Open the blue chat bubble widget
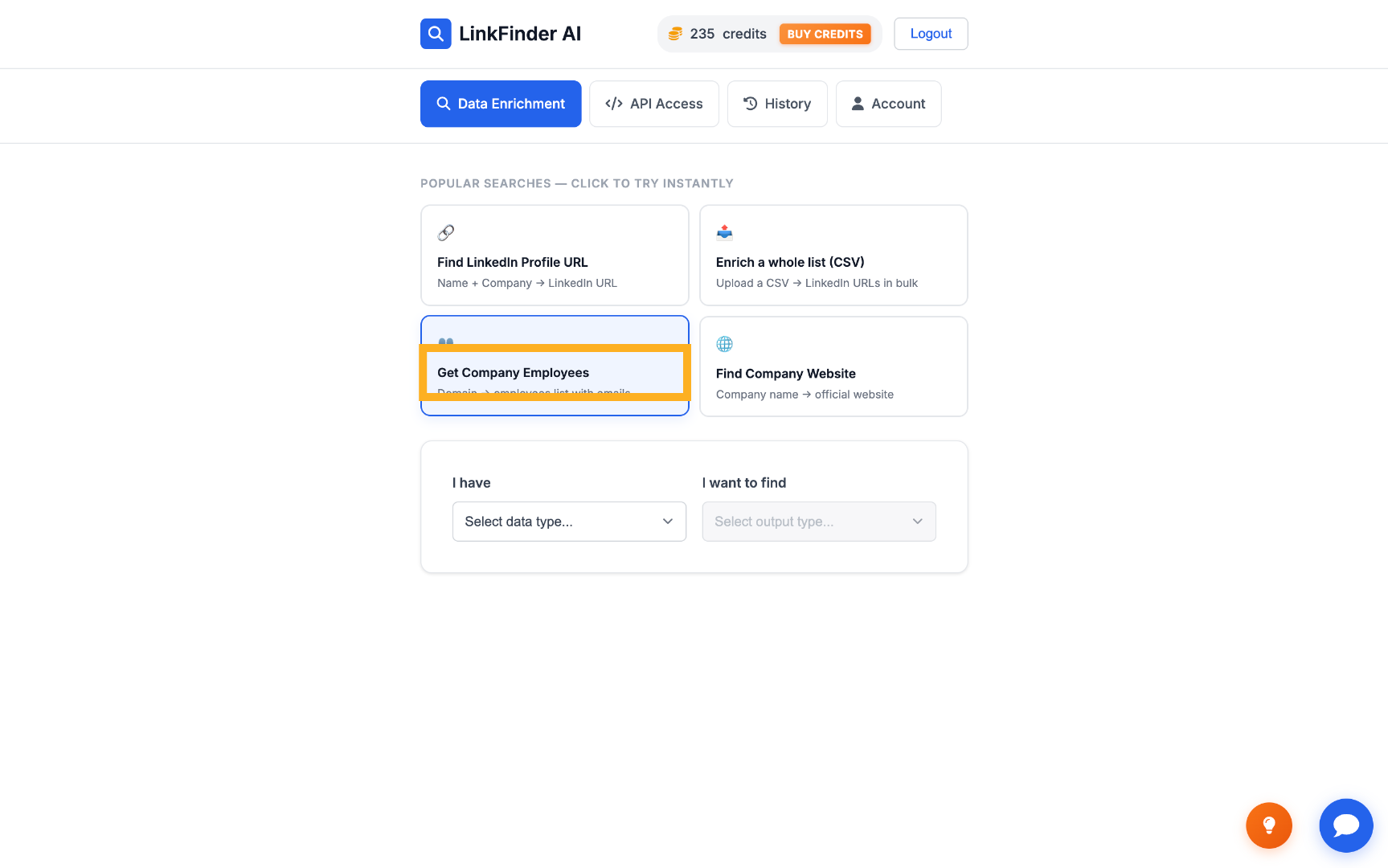The width and height of the screenshot is (1388, 868). coord(1346,825)
